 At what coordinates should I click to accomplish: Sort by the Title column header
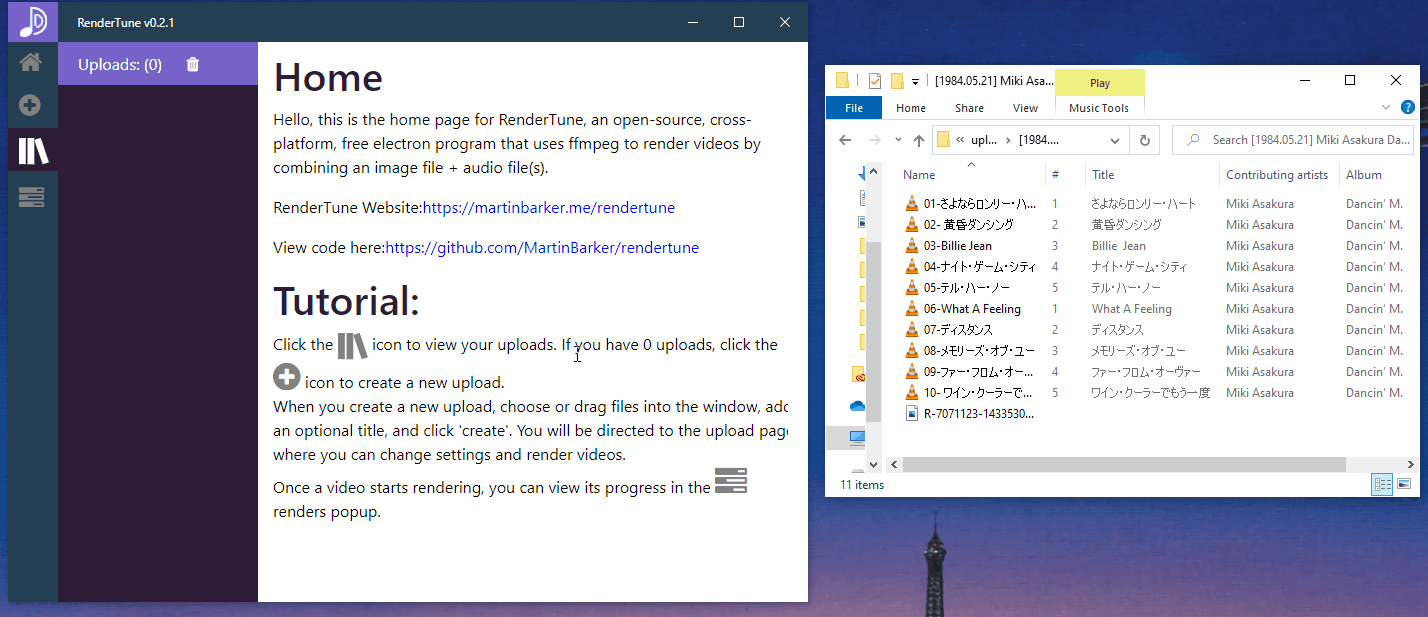point(1152,175)
